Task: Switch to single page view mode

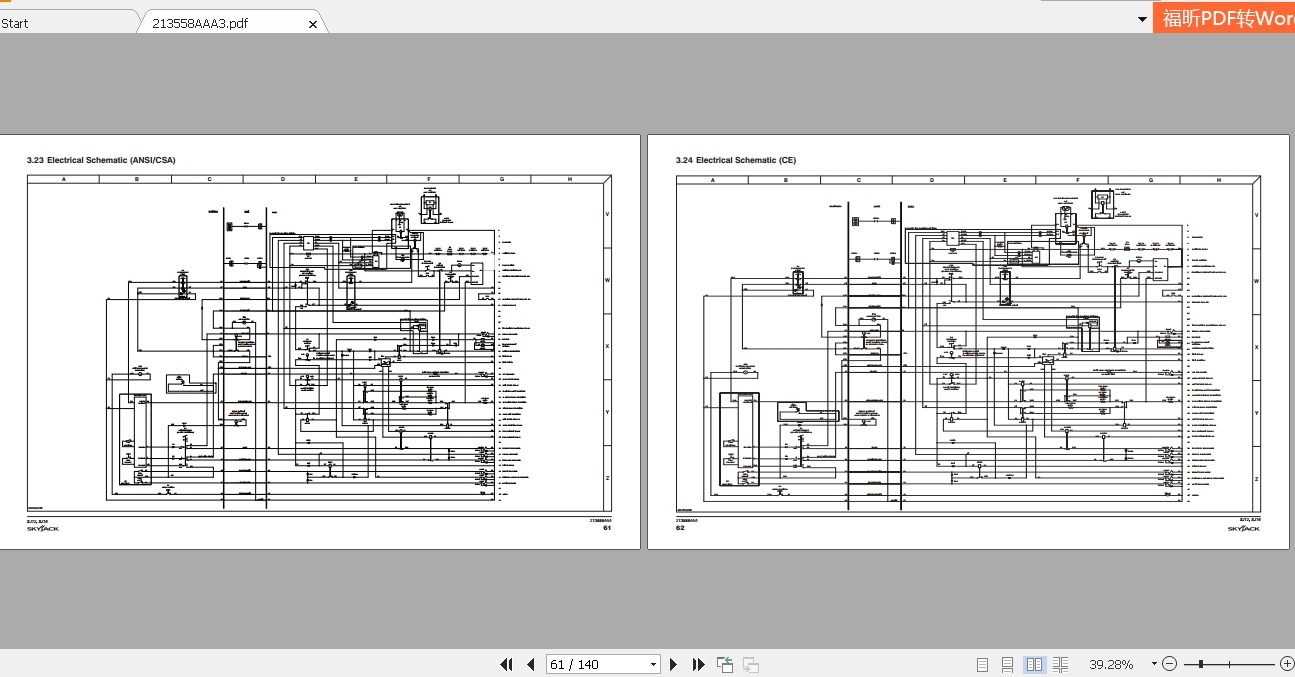Action: 982,664
